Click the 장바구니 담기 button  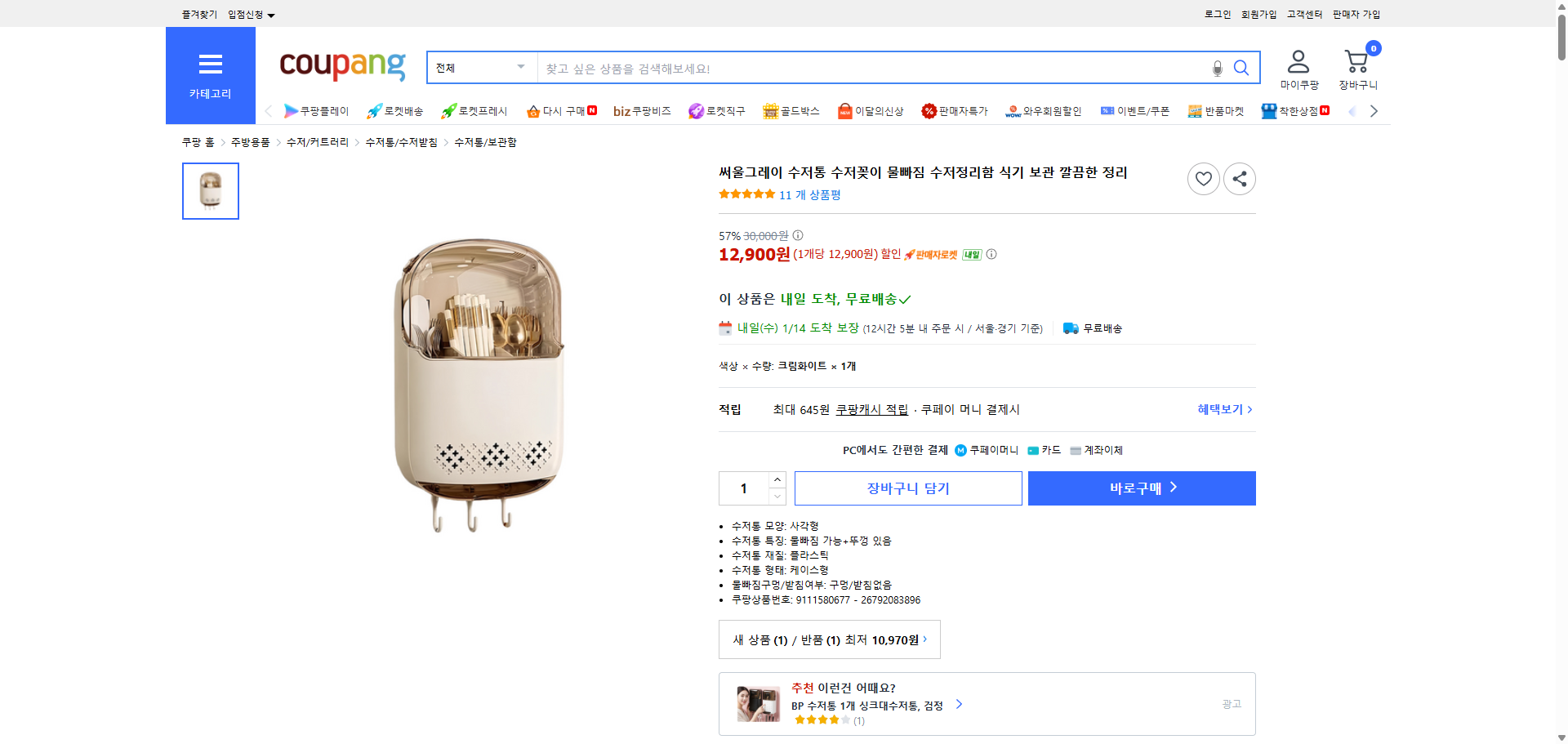(x=907, y=488)
